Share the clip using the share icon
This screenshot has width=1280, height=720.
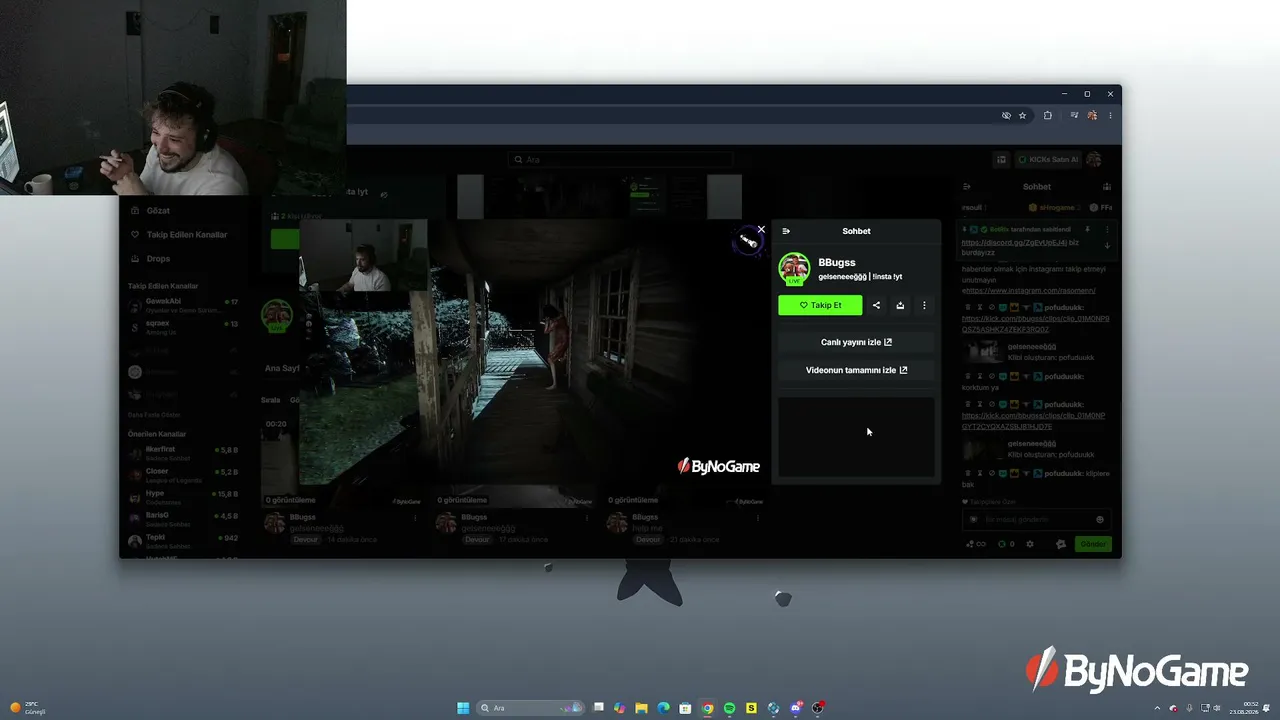(x=877, y=305)
